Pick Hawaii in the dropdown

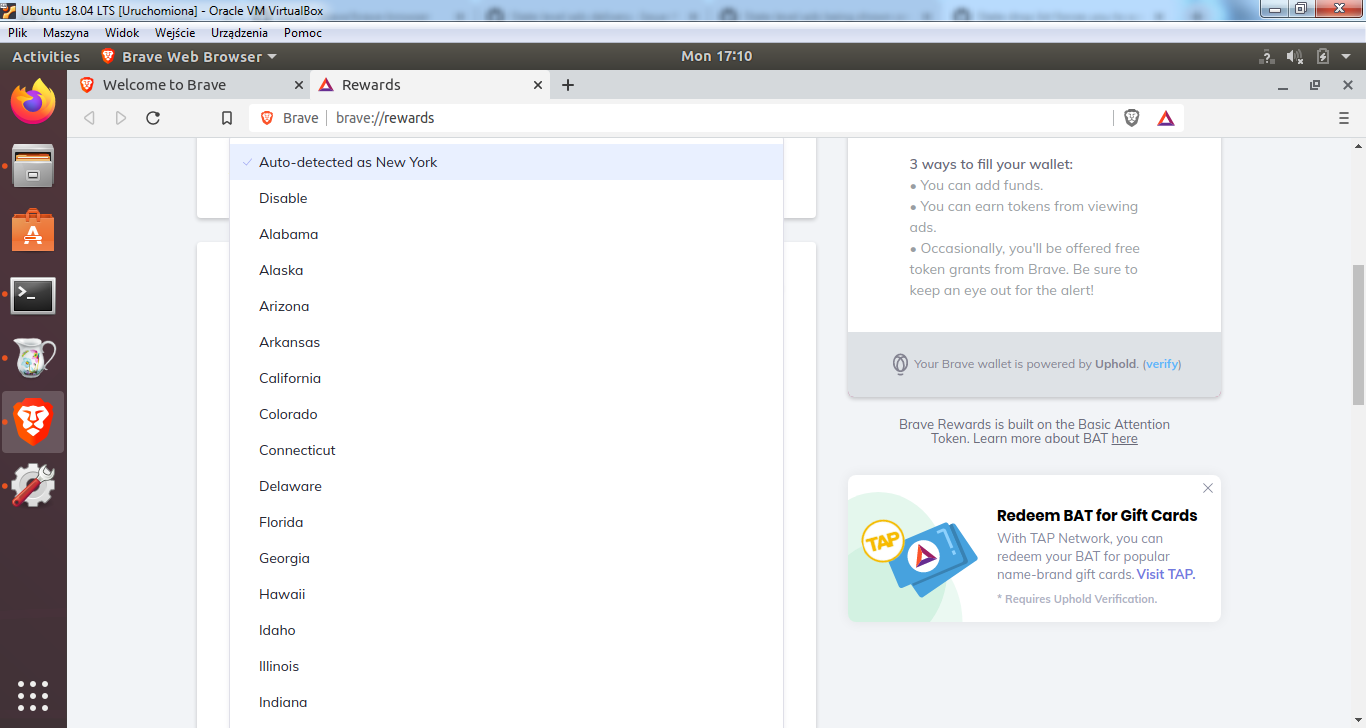[506, 594]
